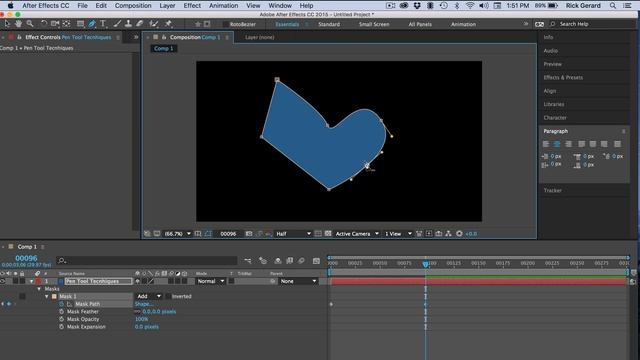Select the Rectangle shape tool
This screenshot has width=640, height=360.
[80, 24]
